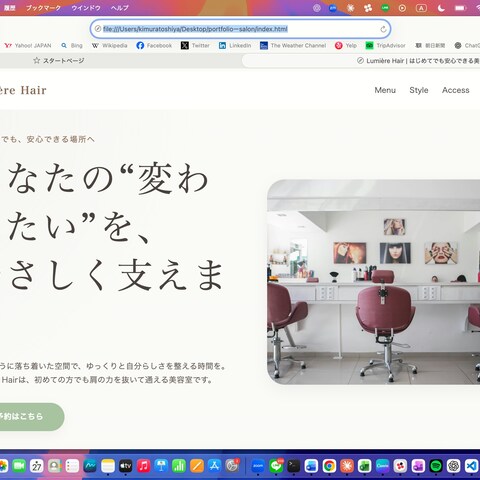Open the TripAdvisor bookmark
The height and width of the screenshot is (480, 480).
(385, 45)
